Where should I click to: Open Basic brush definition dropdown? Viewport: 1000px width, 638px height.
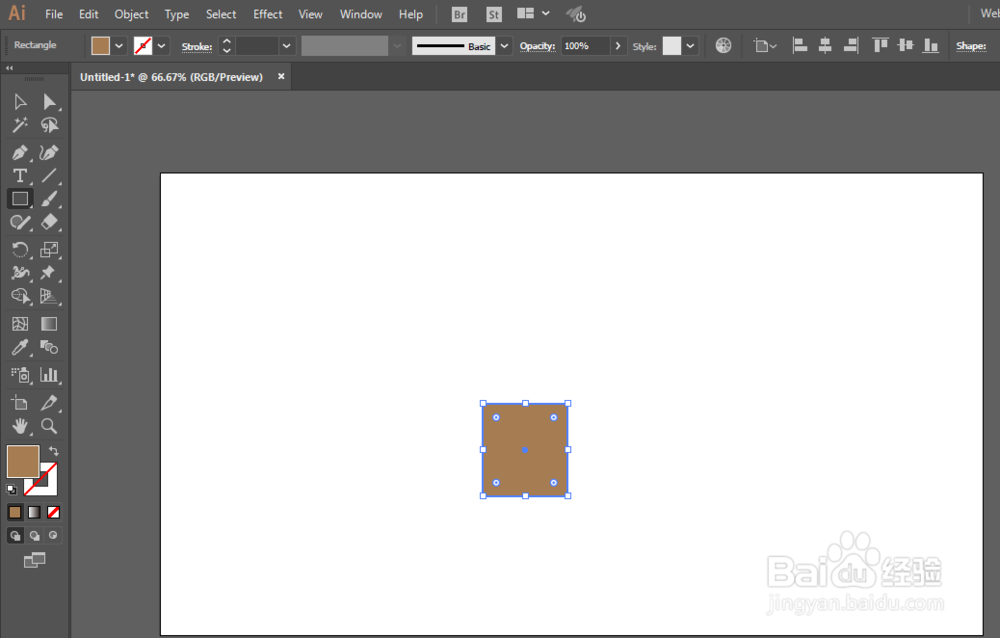coord(504,46)
